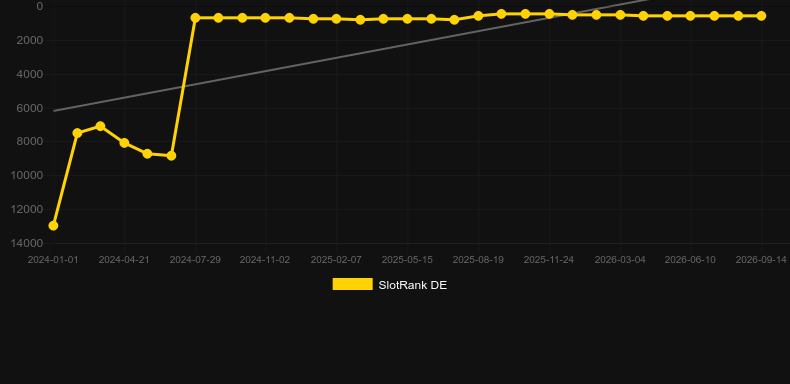Click the SlotRank DE legend label

tap(413, 285)
